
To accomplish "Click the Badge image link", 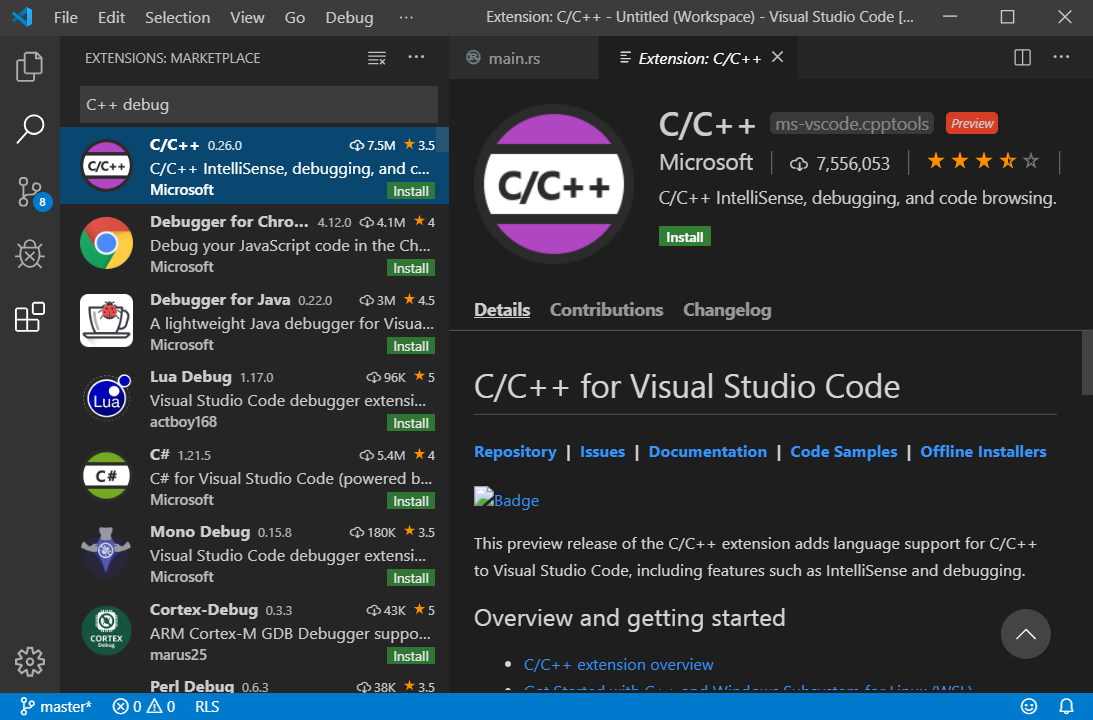I will [506, 498].
